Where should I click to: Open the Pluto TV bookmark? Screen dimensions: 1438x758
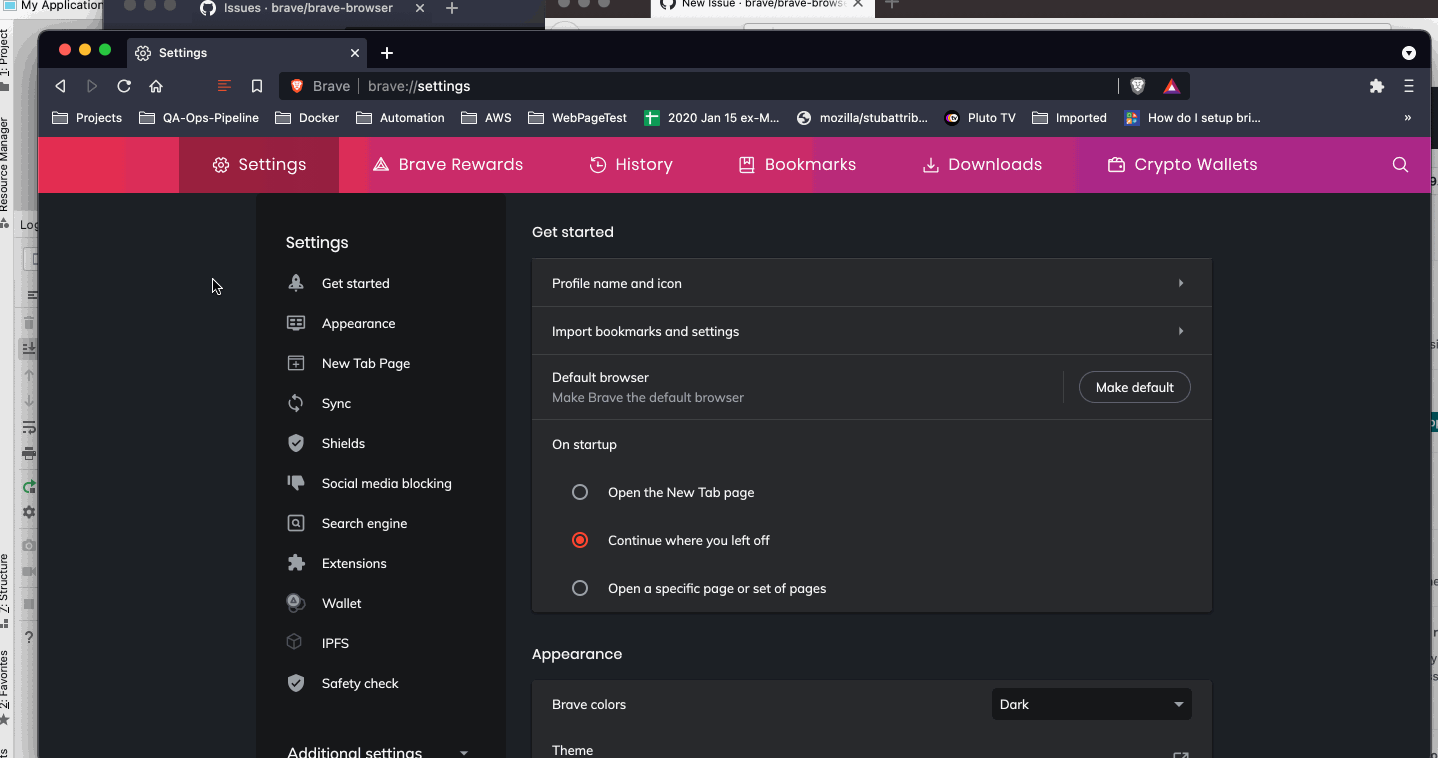980,118
